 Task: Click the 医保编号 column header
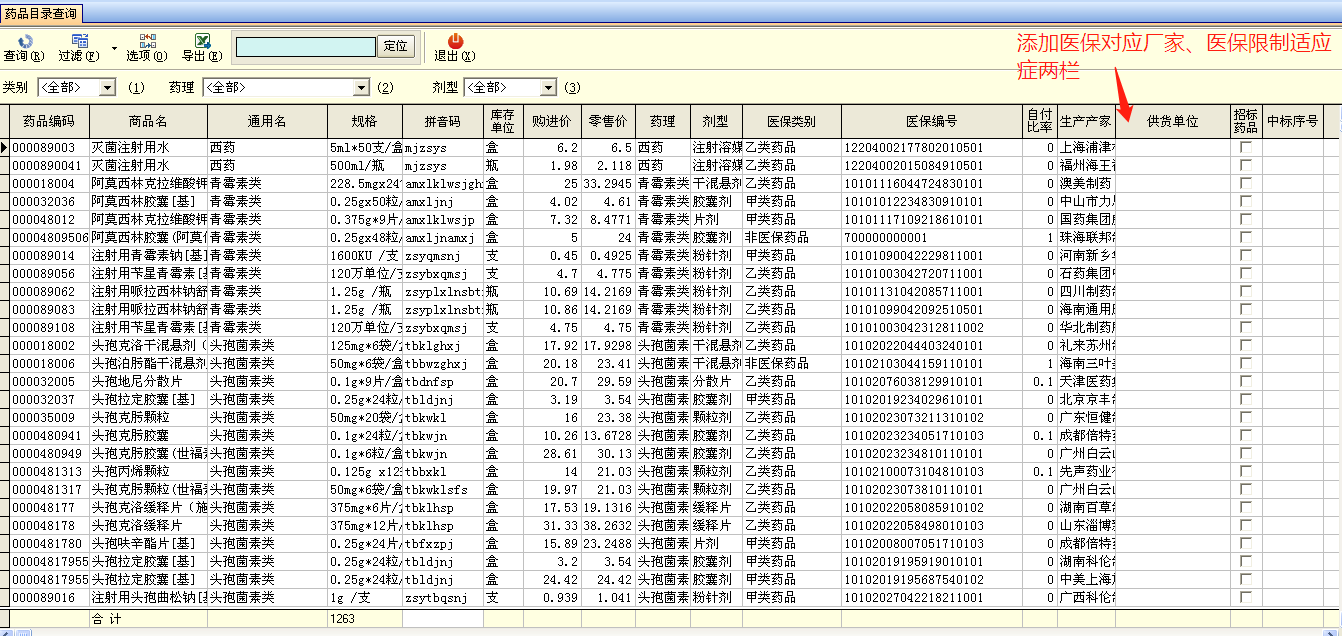[932, 121]
